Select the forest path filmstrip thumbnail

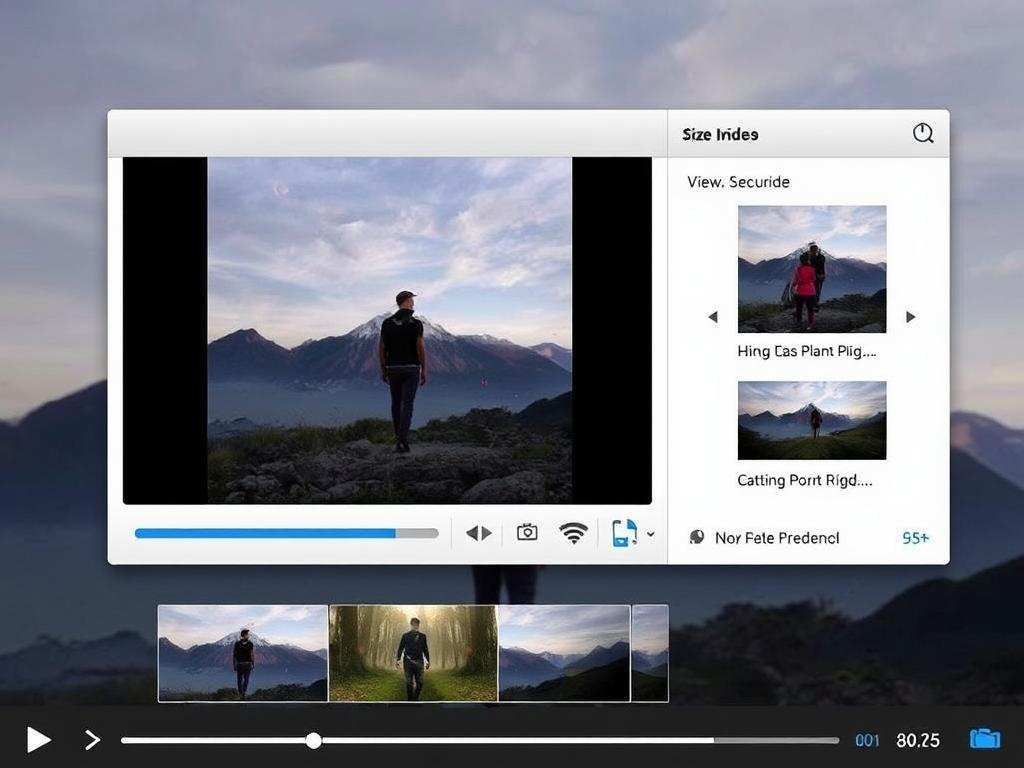pos(413,653)
